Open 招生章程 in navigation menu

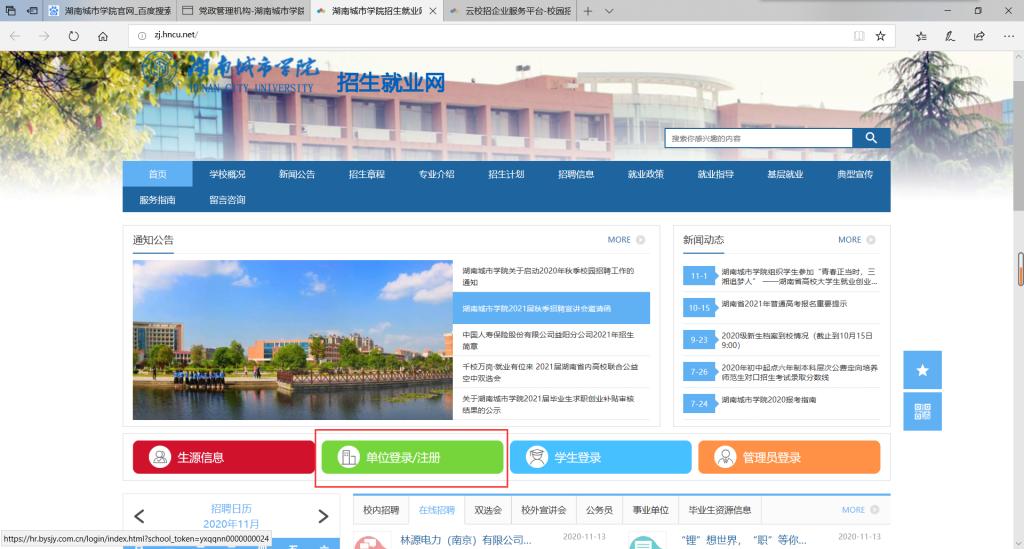pyautogui.click(x=366, y=174)
